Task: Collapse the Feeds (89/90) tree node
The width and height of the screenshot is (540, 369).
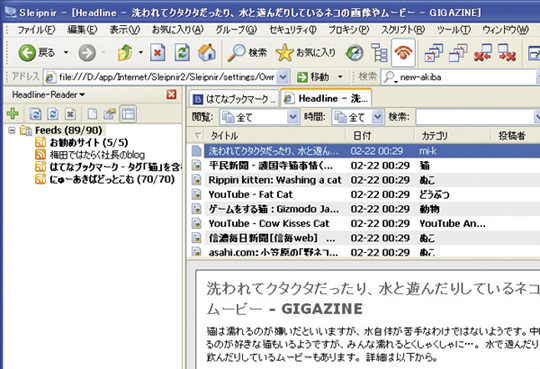Action: [x=12, y=130]
